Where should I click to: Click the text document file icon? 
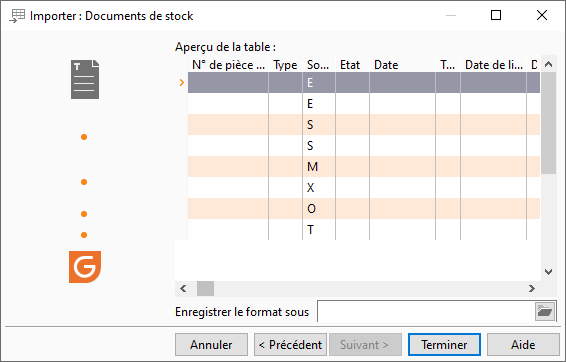[x=85, y=79]
